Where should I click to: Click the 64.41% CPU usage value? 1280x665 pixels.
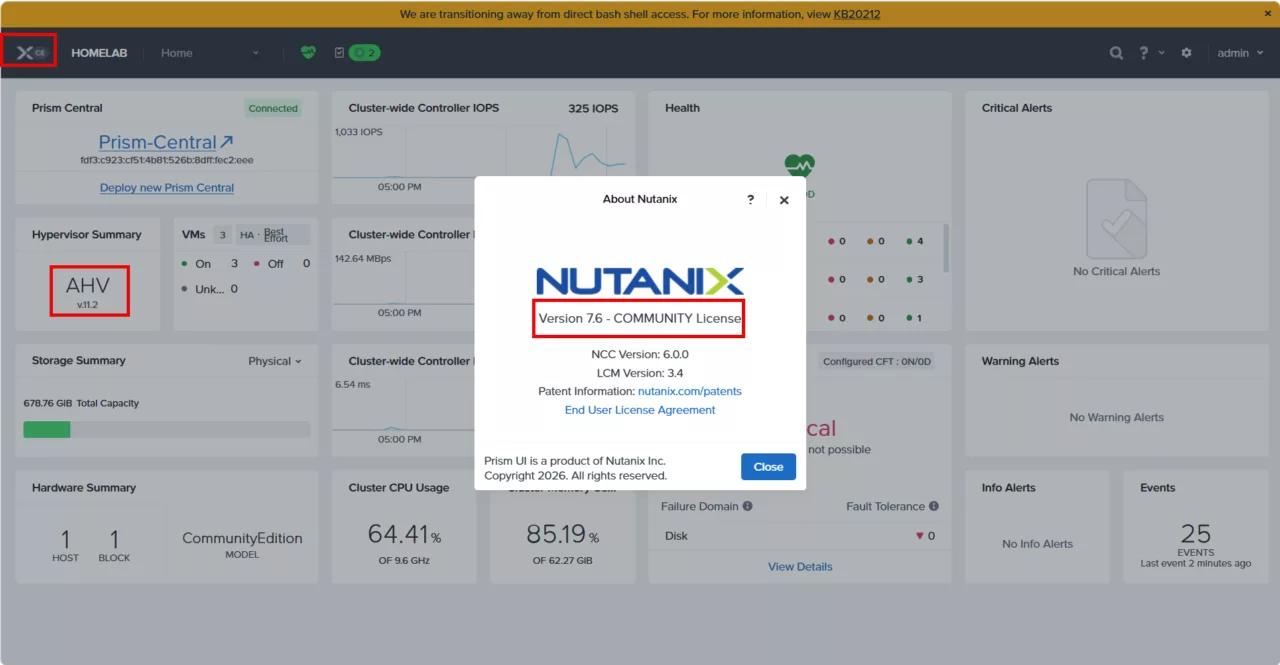click(x=404, y=534)
